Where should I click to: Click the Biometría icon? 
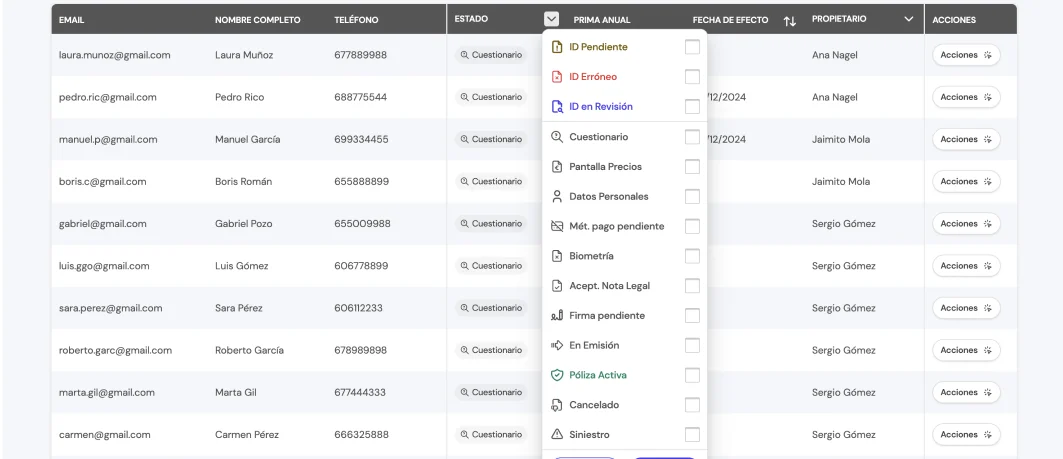click(557, 256)
